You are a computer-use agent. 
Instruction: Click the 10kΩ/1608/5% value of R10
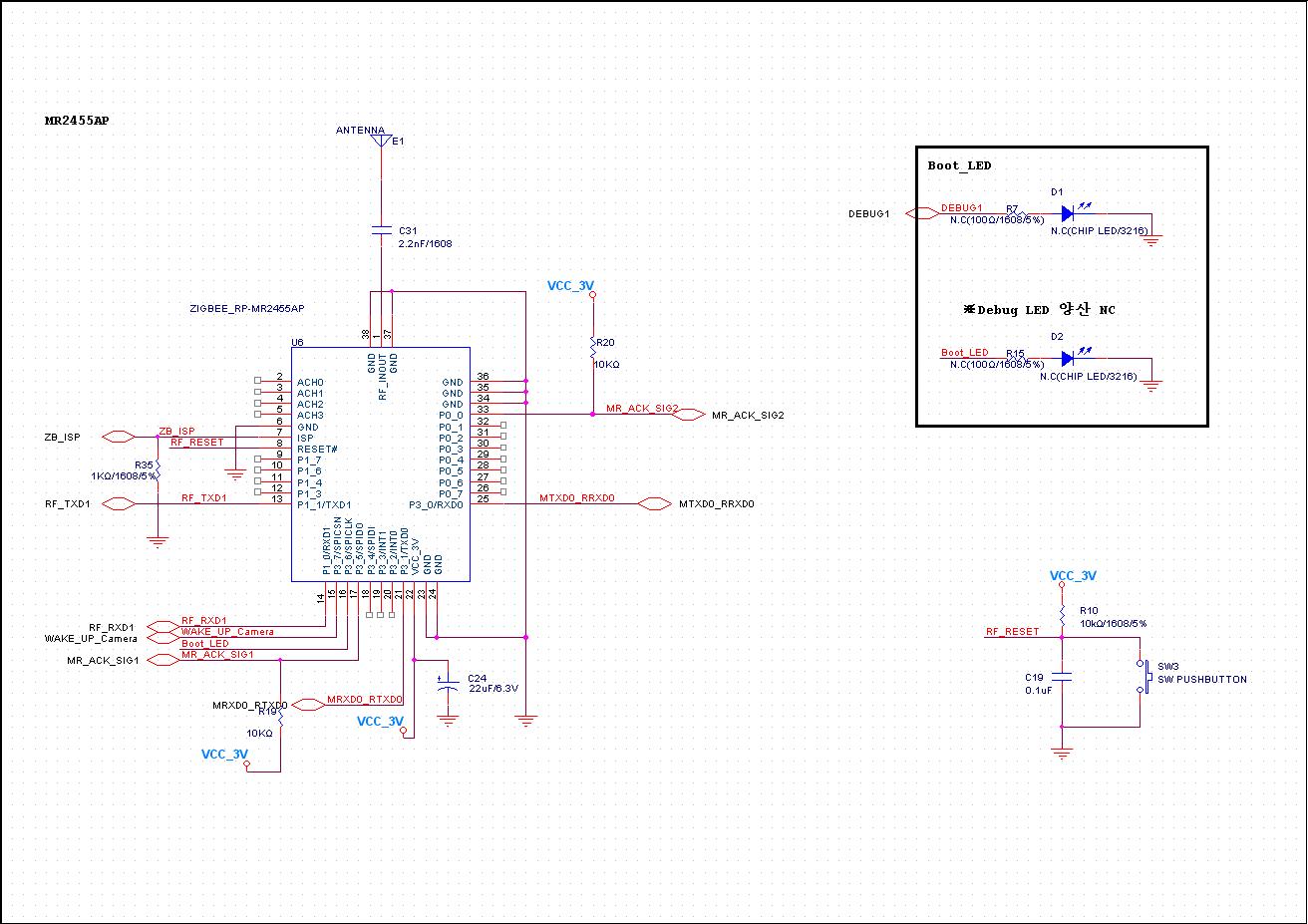pos(1113,623)
